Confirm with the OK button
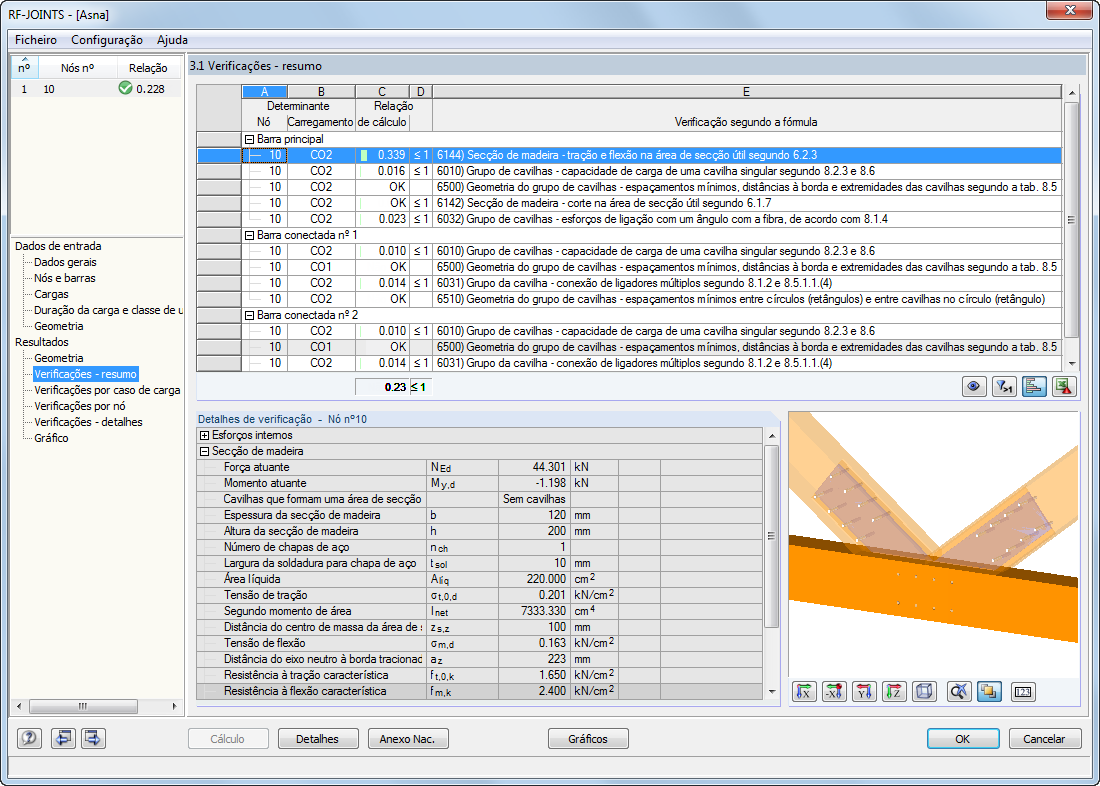This screenshot has width=1100, height=786. (962, 739)
